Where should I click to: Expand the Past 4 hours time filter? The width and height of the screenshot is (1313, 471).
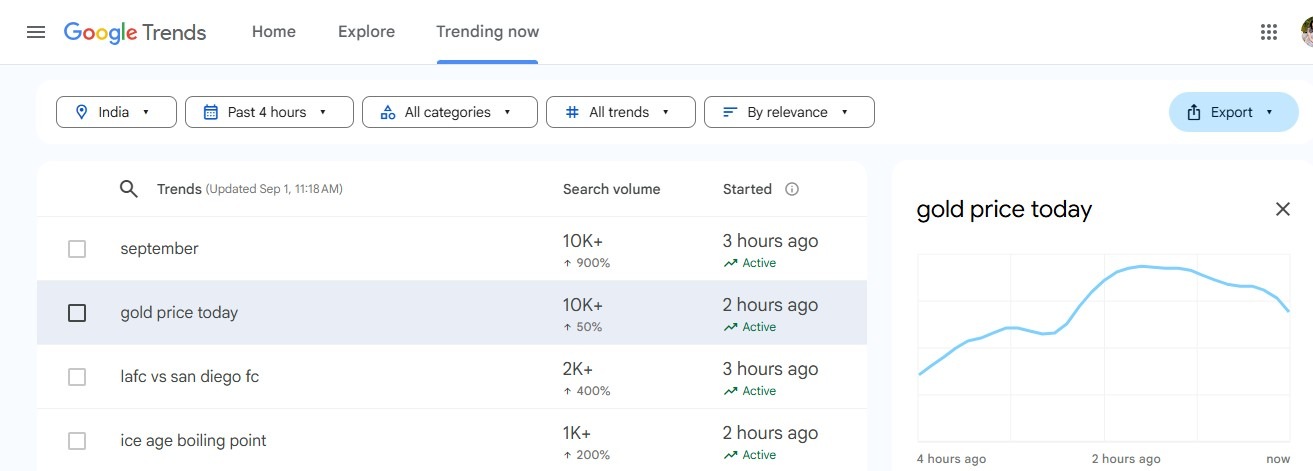point(269,112)
